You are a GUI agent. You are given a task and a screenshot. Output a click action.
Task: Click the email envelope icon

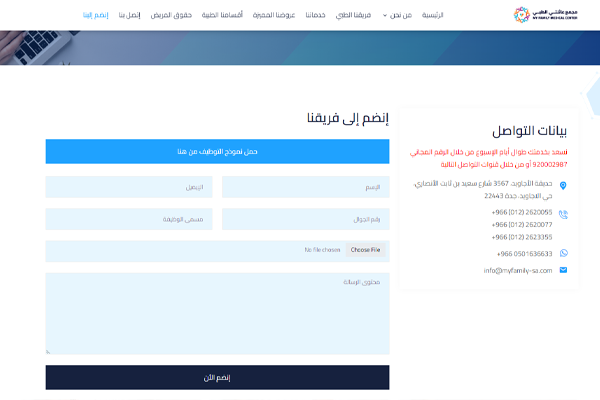click(563, 270)
